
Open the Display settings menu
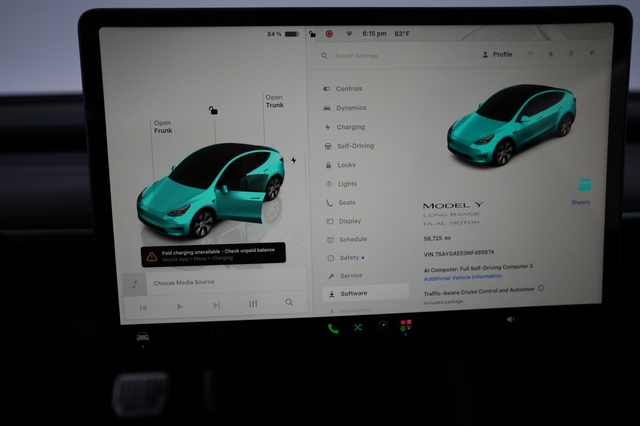click(344, 221)
